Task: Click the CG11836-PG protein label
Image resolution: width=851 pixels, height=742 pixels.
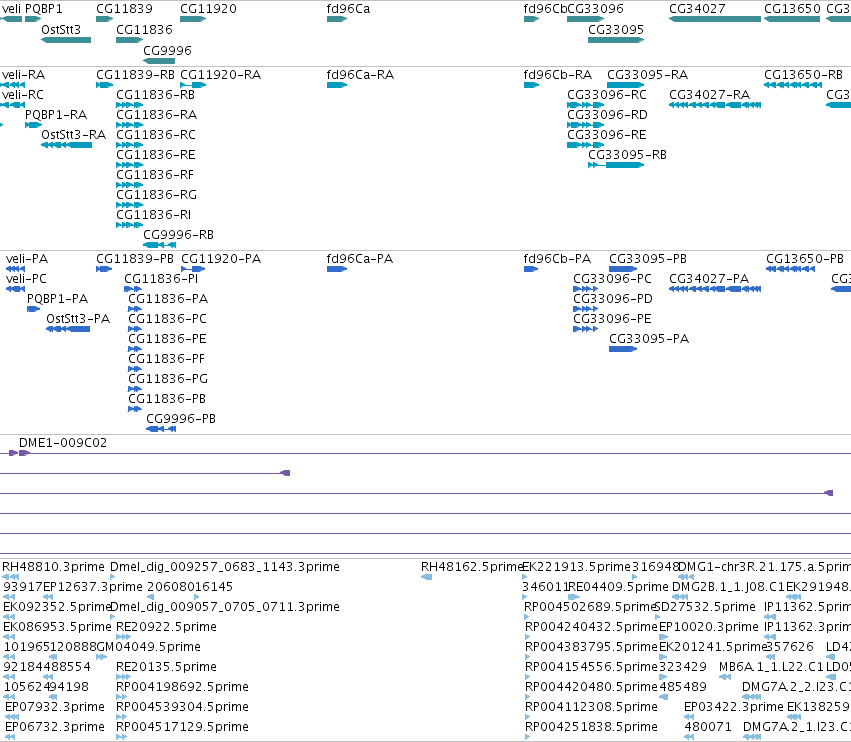Action: pyautogui.click(x=168, y=379)
